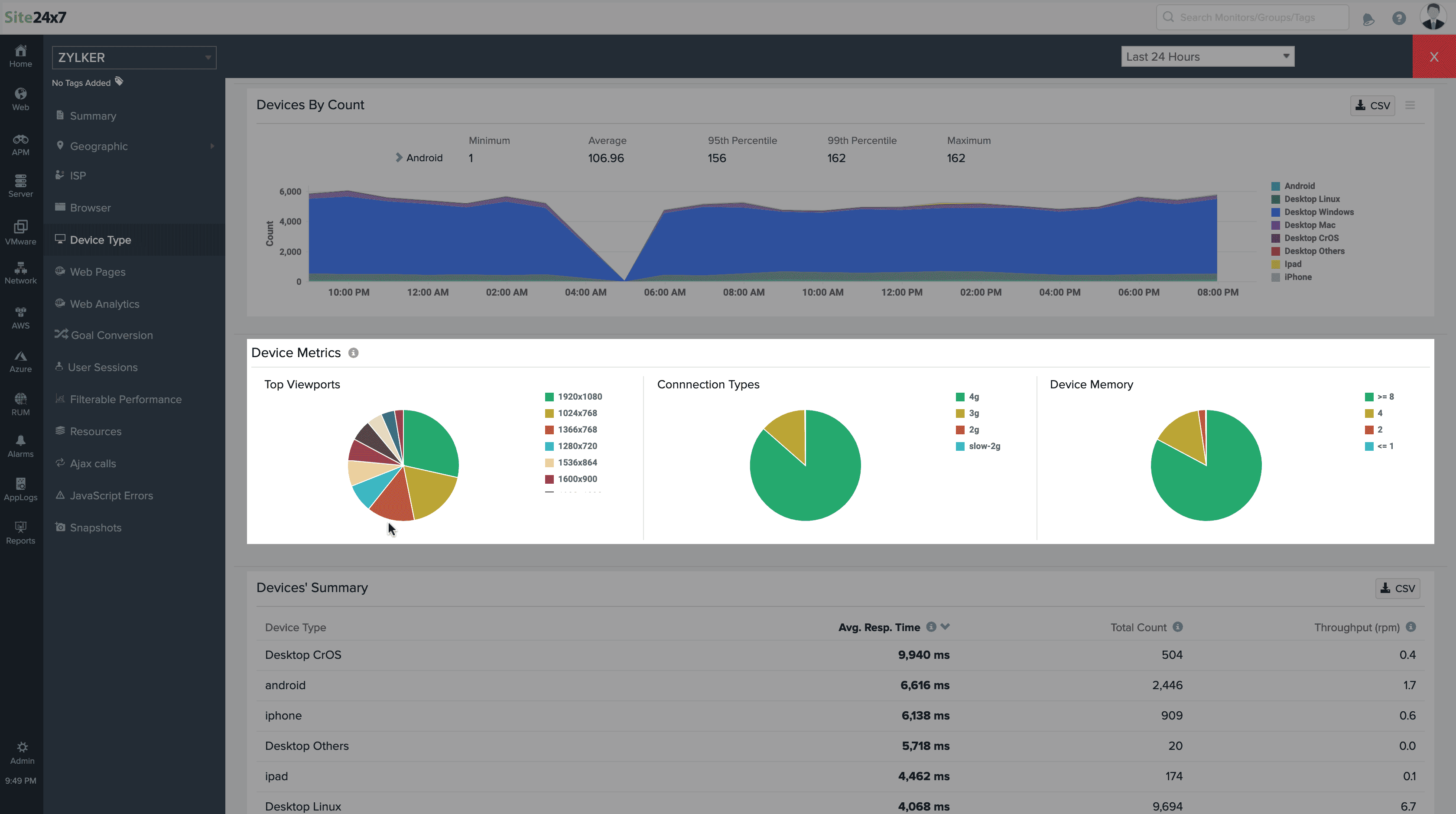The width and height of the screenshot is (1456, 814).
Task: Toggle 3g connection type legend entry
Action: click(973, 413)
